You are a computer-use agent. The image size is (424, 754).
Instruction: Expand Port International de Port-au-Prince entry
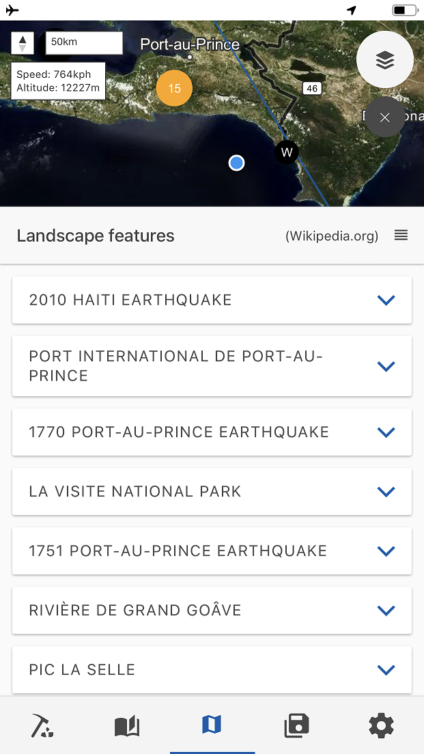click(x=212, y=366)
